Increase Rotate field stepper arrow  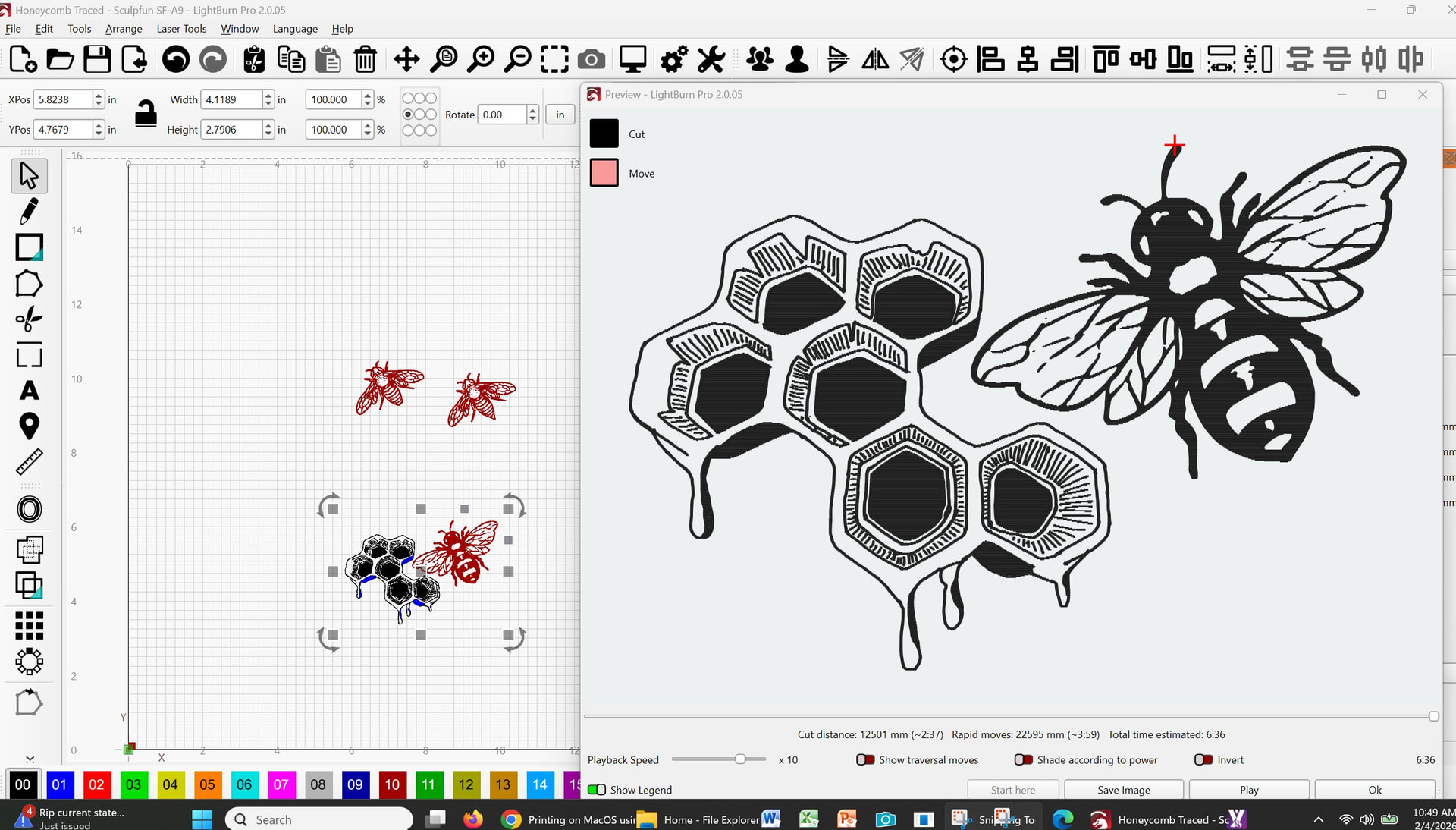tap(532, 111)
